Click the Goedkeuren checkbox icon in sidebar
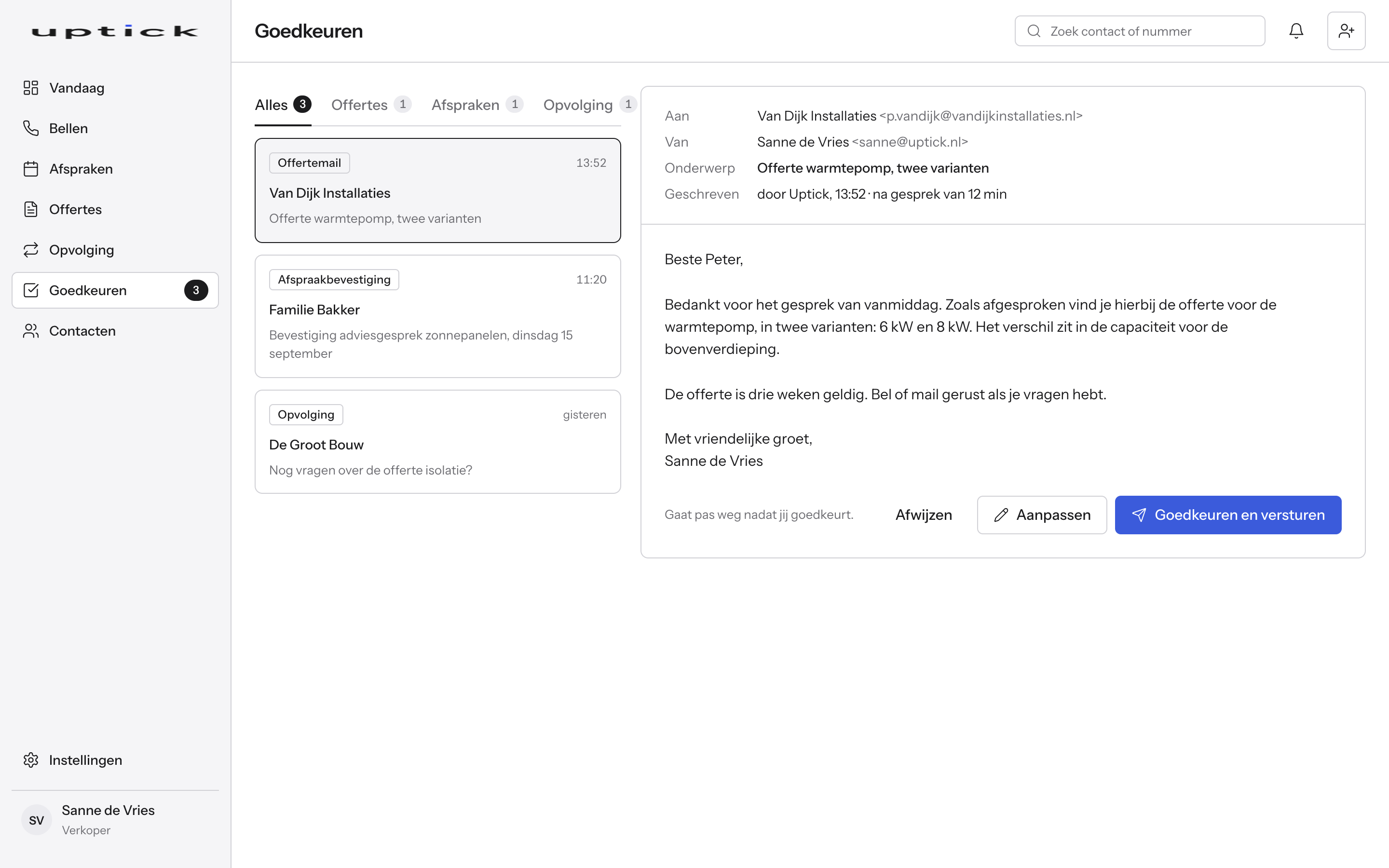The width and height of the screenshot is (1389, 868). (x=31, y=290)
